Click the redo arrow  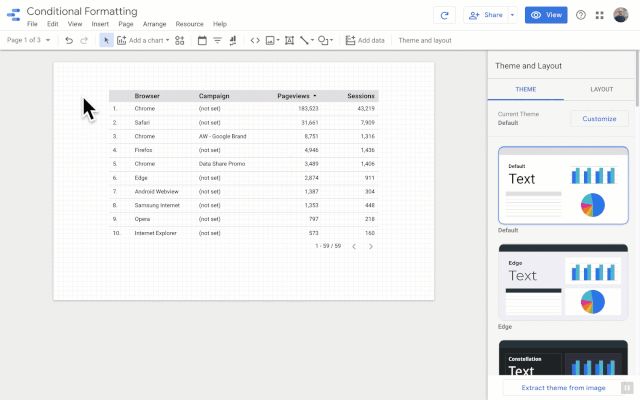84,40
